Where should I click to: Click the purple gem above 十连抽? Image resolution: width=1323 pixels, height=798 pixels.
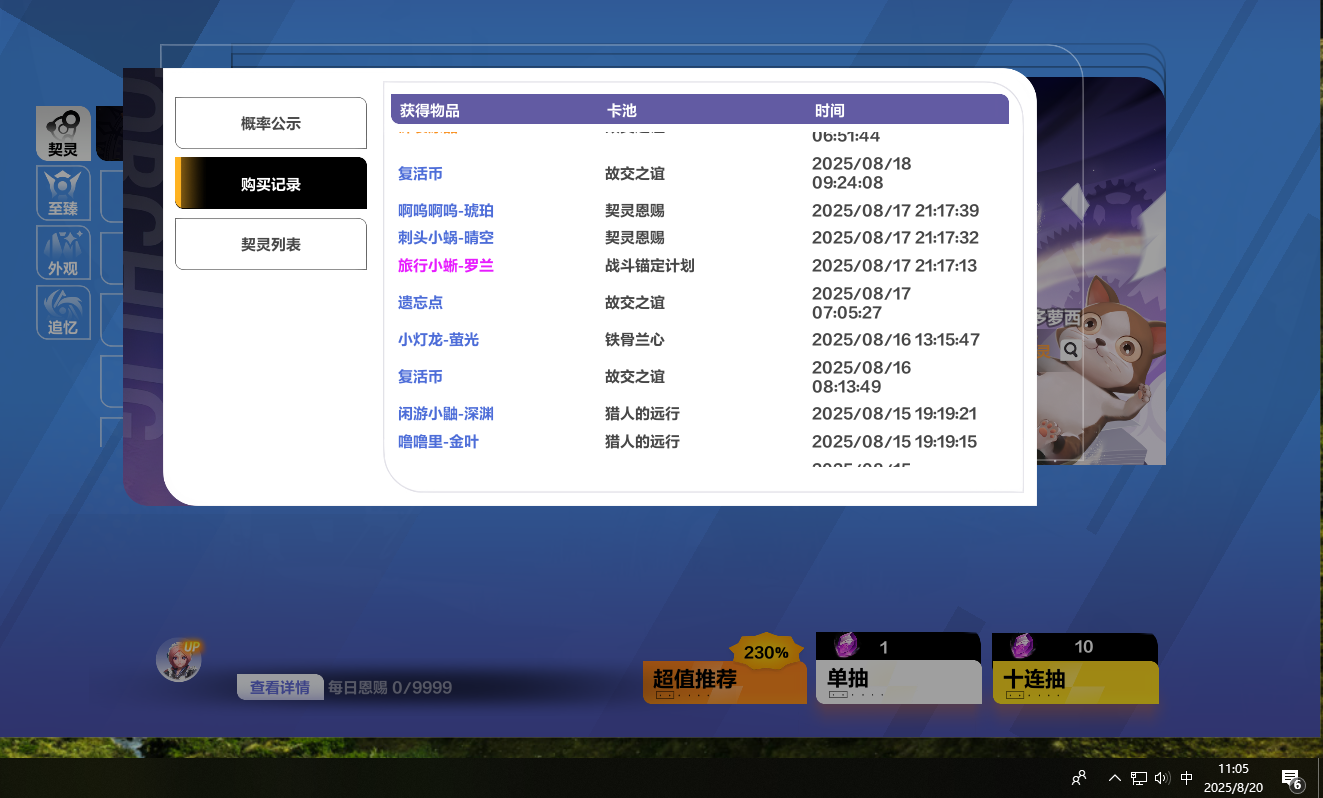(1021, 646)
